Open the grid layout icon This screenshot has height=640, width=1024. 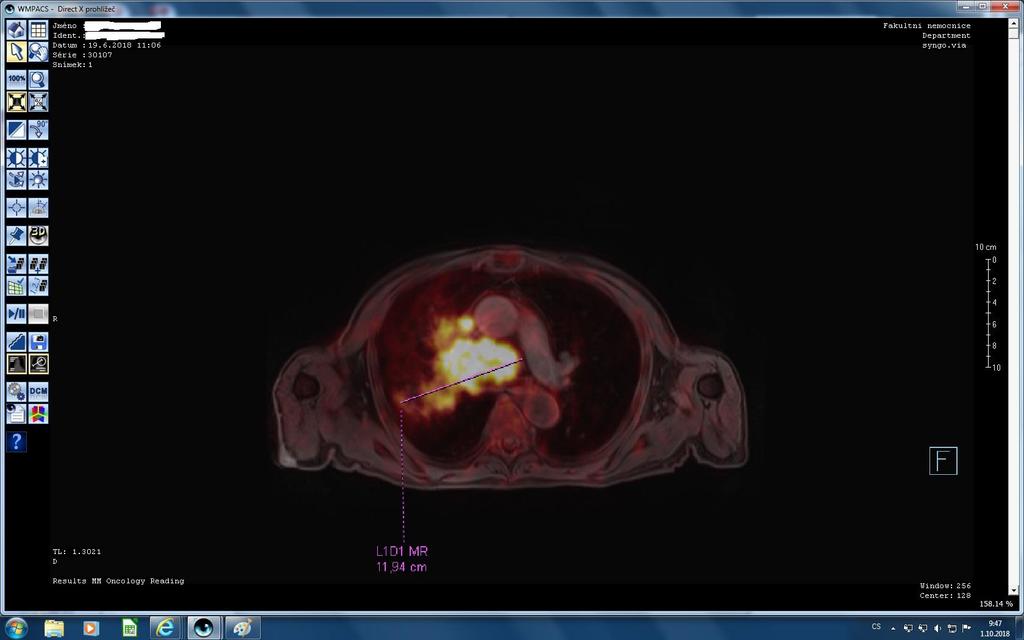point(39,29)
